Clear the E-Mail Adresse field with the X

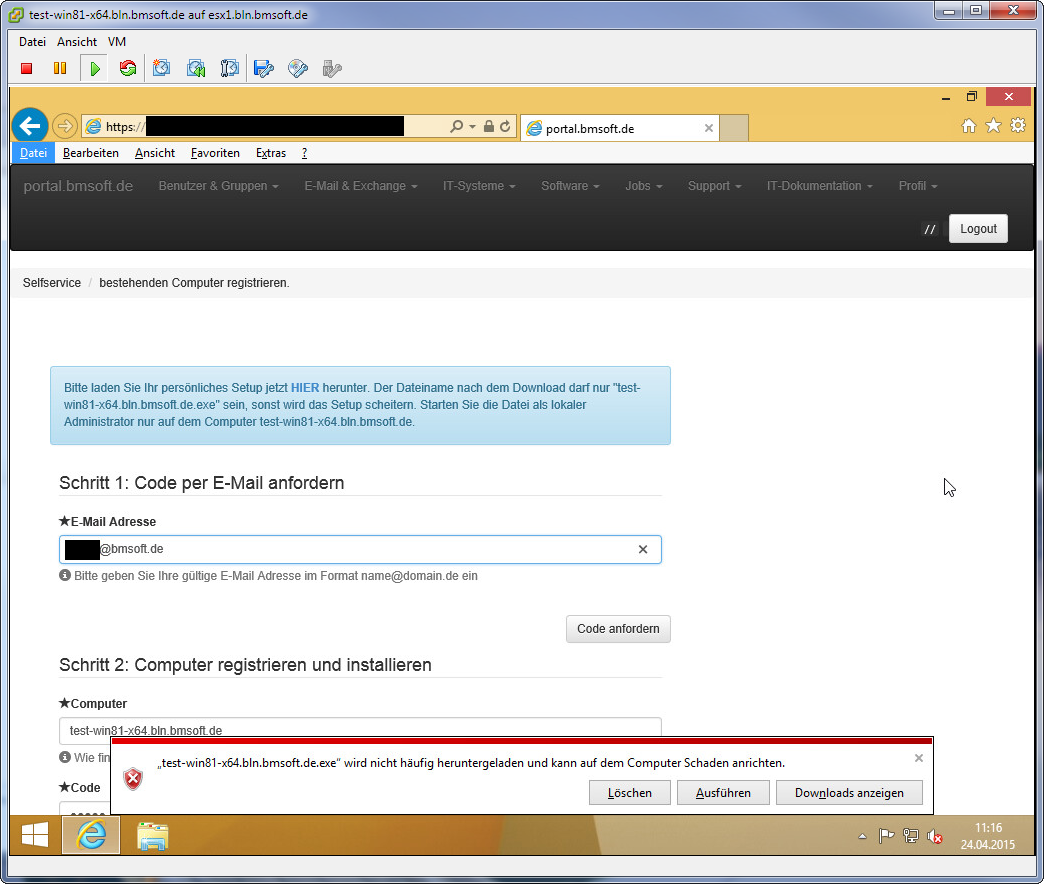click(643, 549)
